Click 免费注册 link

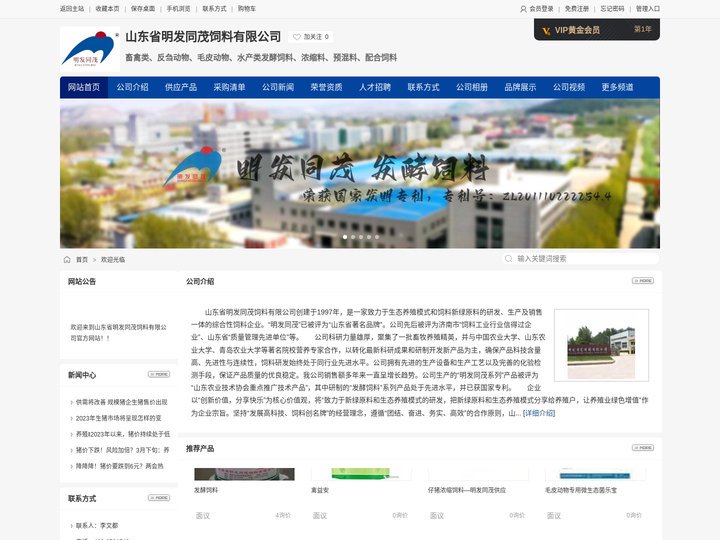(x=577, y=9)
